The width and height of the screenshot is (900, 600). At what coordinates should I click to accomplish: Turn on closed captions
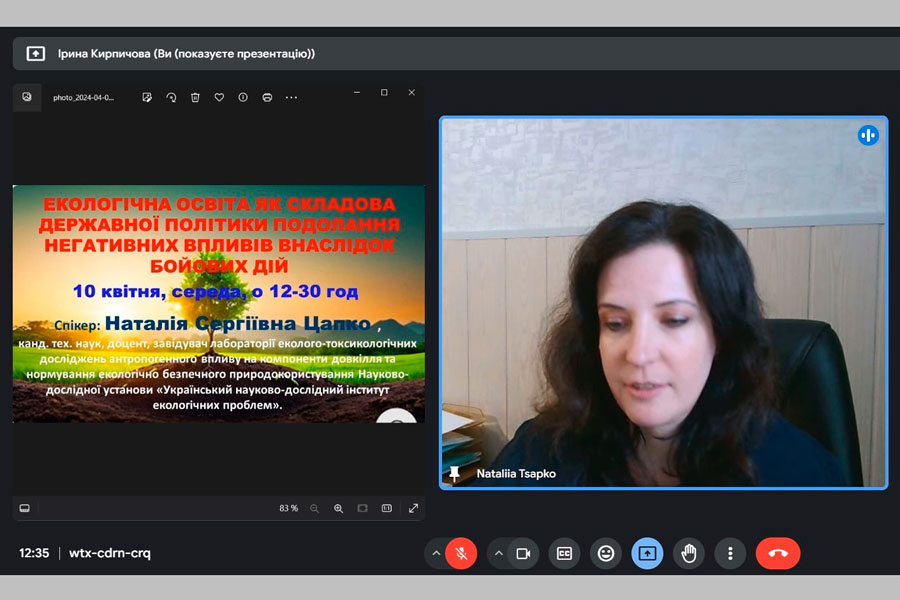(x=564, y=553)
